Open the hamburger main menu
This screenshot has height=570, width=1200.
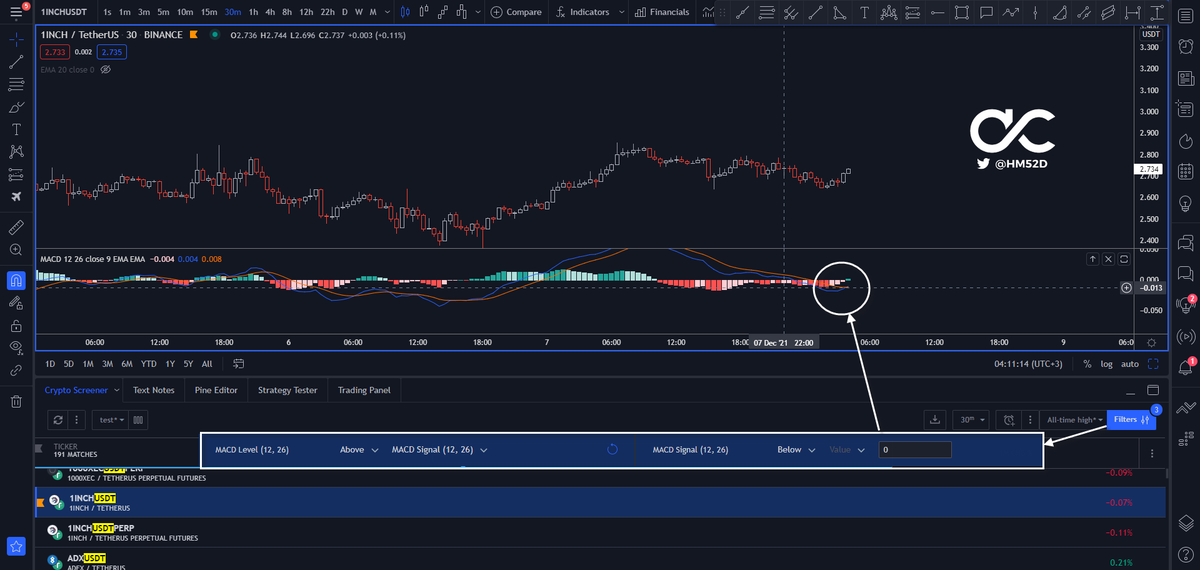click(16, 12)
